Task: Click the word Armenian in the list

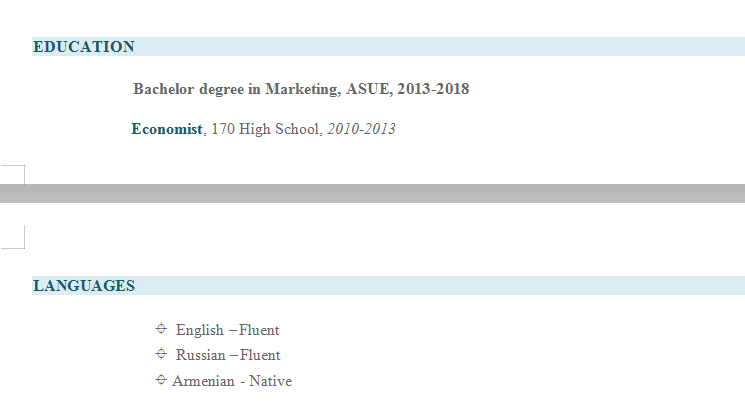Action: [203, 381]
